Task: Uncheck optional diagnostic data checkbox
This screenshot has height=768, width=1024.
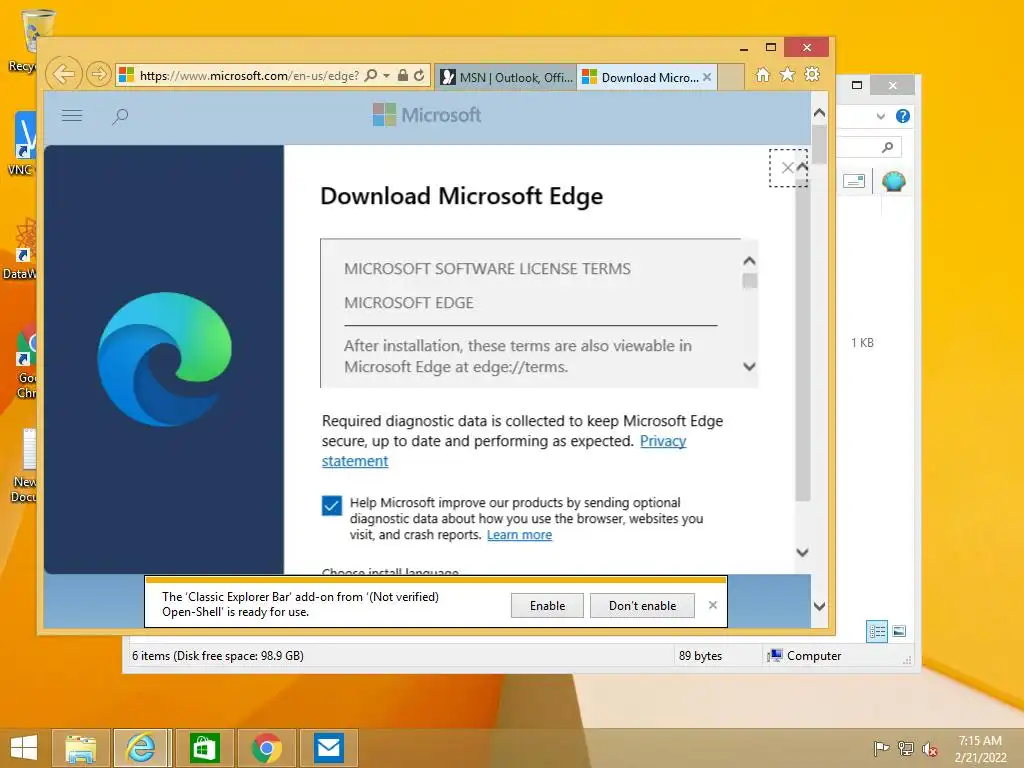Action: click(x=332, y=505)
